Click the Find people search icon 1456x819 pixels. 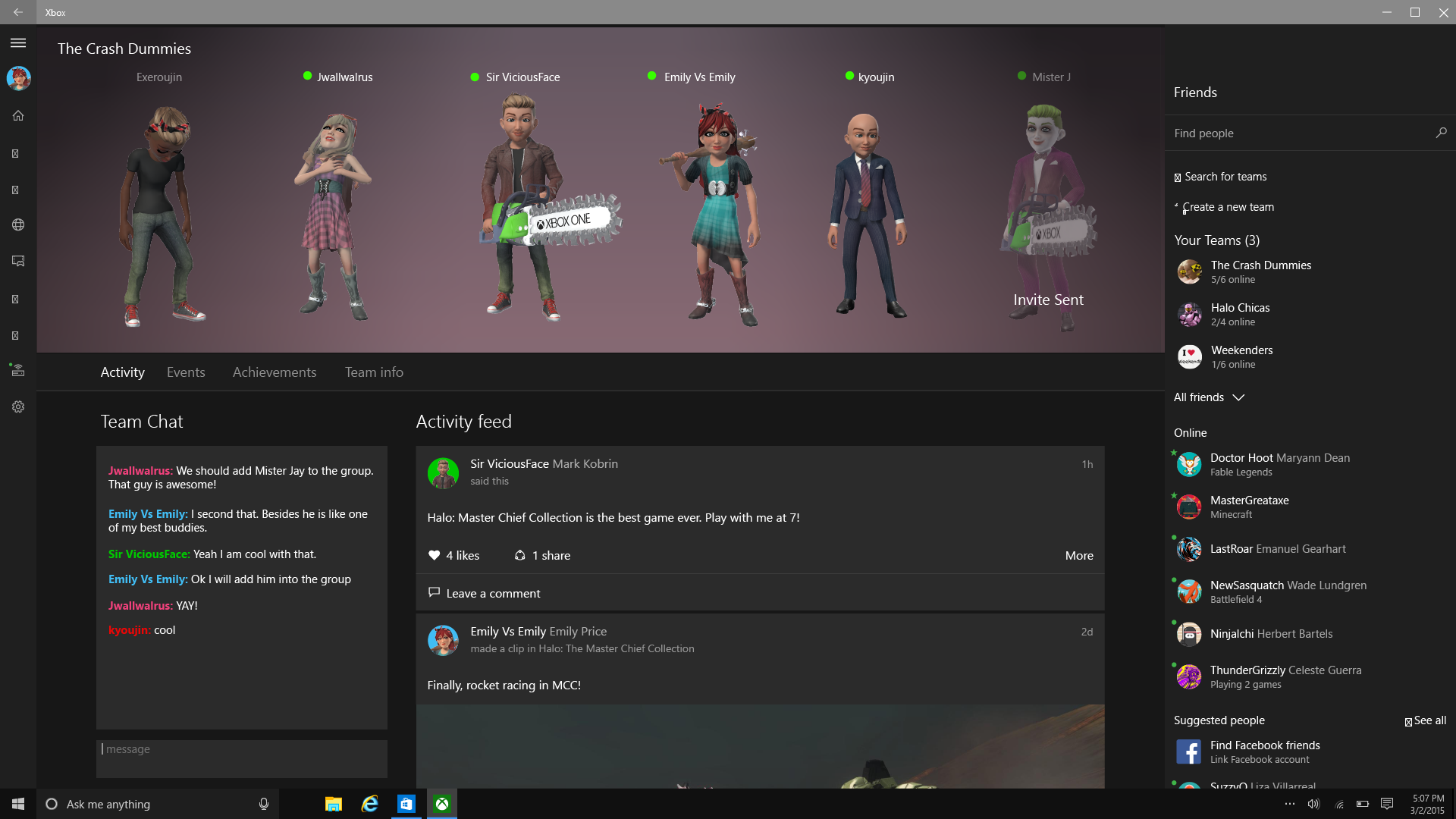tap(1441, 133)
